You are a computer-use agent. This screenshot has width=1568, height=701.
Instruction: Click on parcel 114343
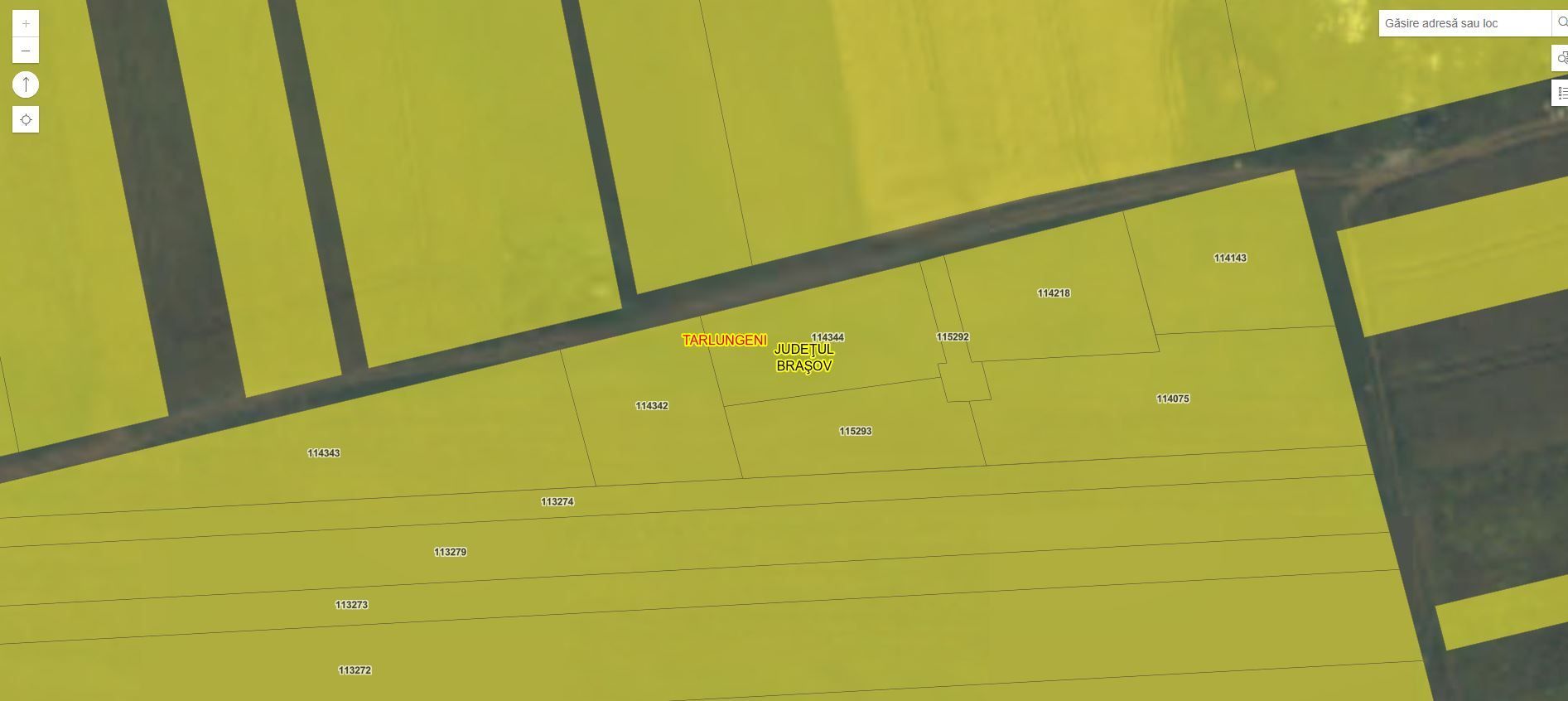[x=323, y=453]
